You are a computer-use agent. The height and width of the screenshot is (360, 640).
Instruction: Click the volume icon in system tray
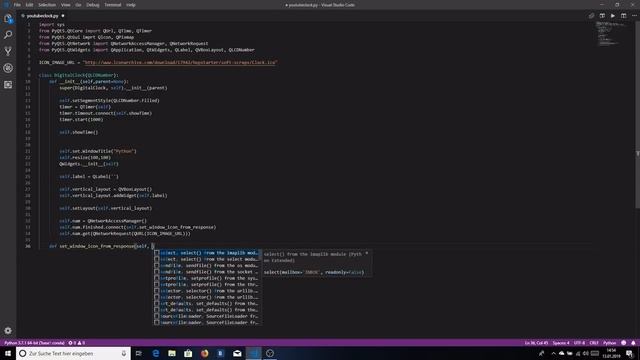586,353
